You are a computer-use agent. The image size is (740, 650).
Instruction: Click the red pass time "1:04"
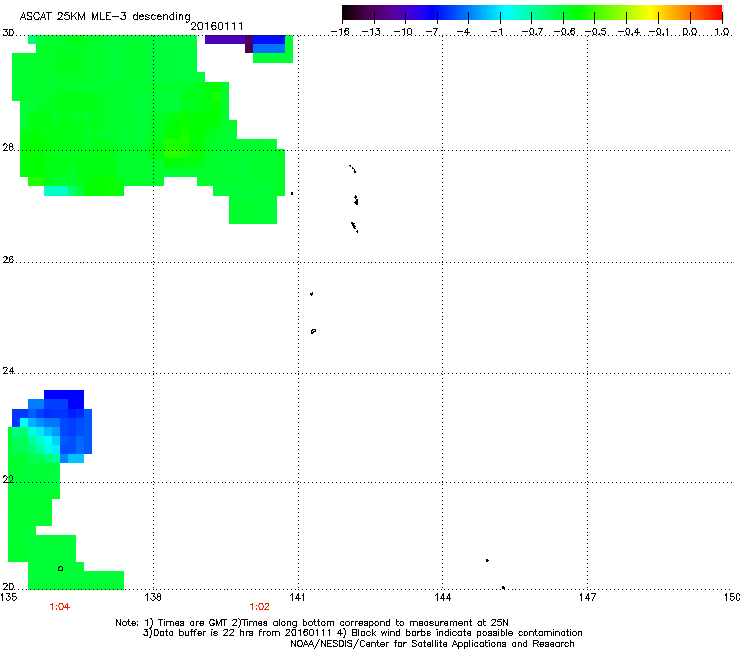coord(59,607)
